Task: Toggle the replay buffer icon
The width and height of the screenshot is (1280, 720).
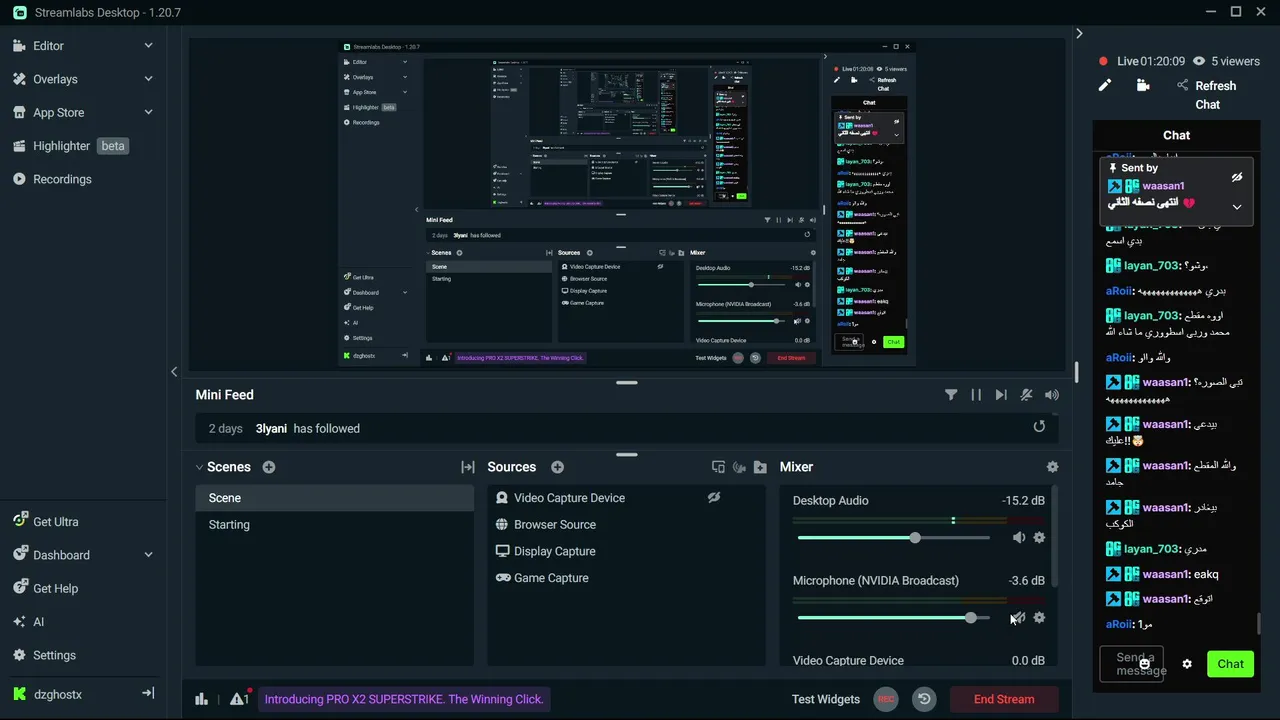Action: [924, 699]
